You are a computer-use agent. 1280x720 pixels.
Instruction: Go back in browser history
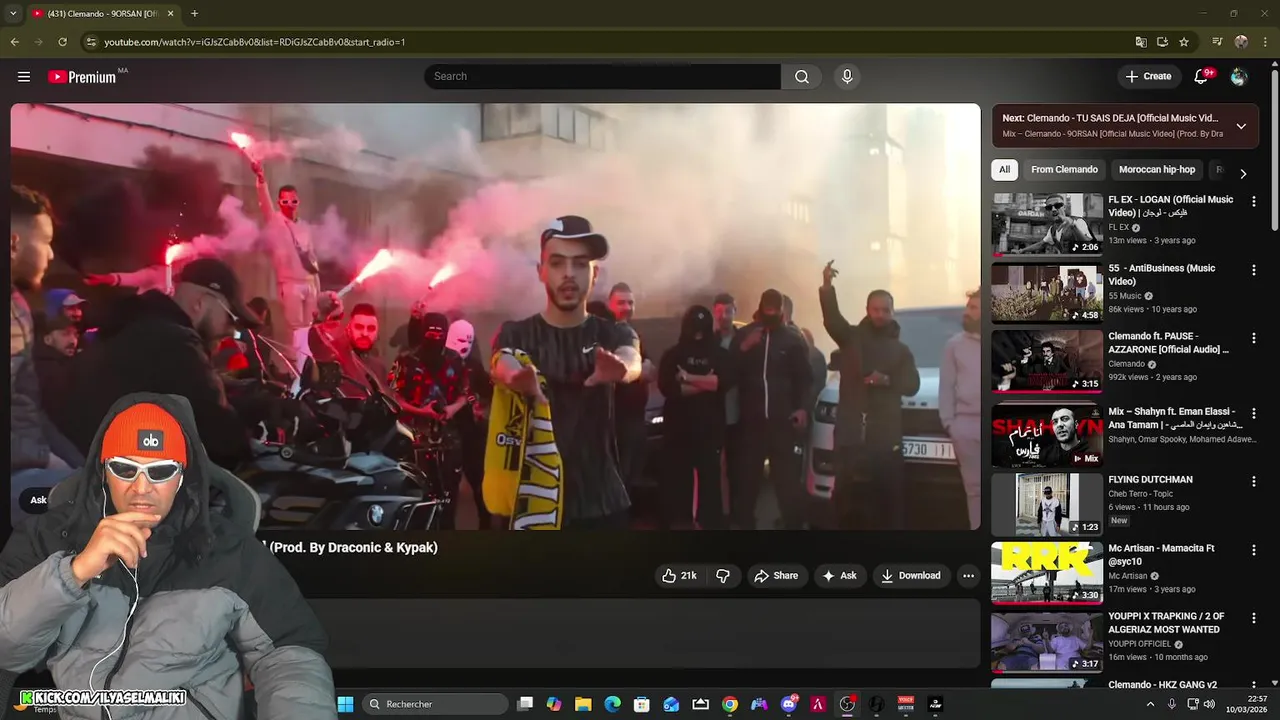(x=14, y=42)
